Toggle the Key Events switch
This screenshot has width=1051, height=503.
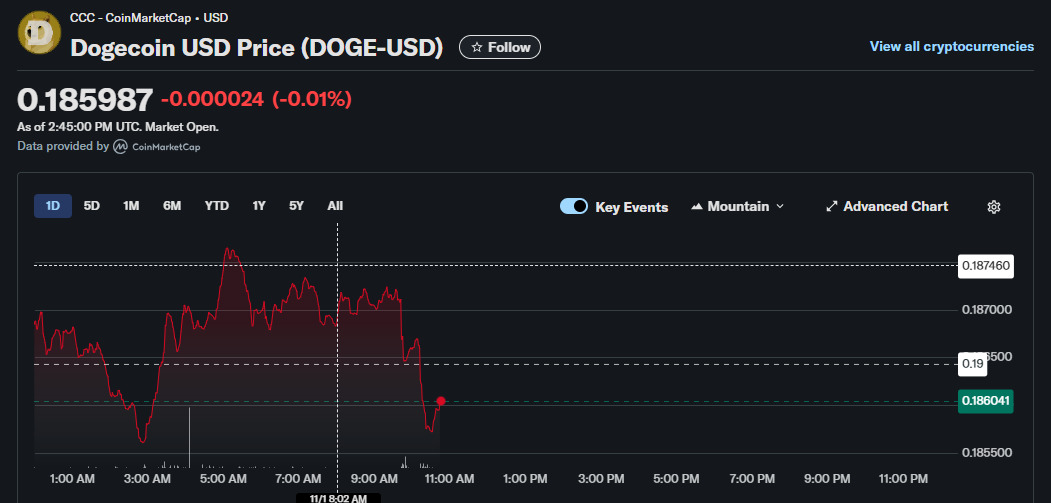pyautogui.click(x=574, y=207)
